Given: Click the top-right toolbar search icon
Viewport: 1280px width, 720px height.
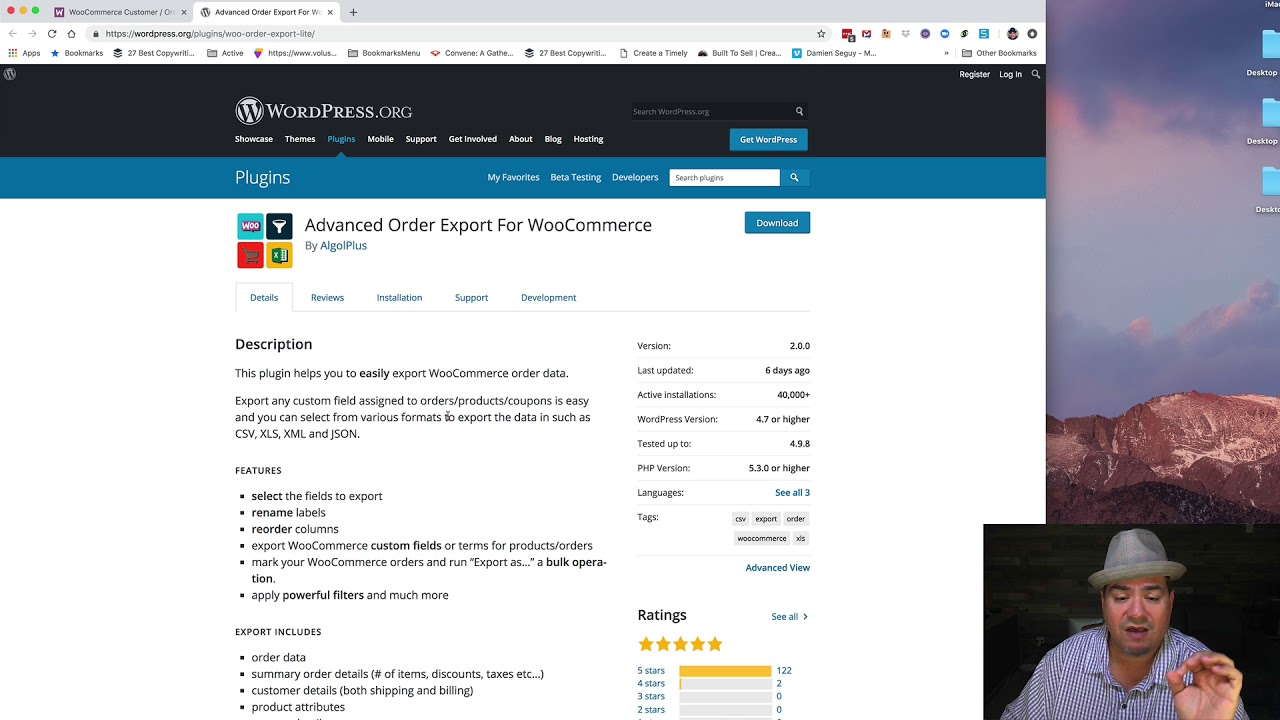Looking at the screenshot, I should tap(1036, 74).
